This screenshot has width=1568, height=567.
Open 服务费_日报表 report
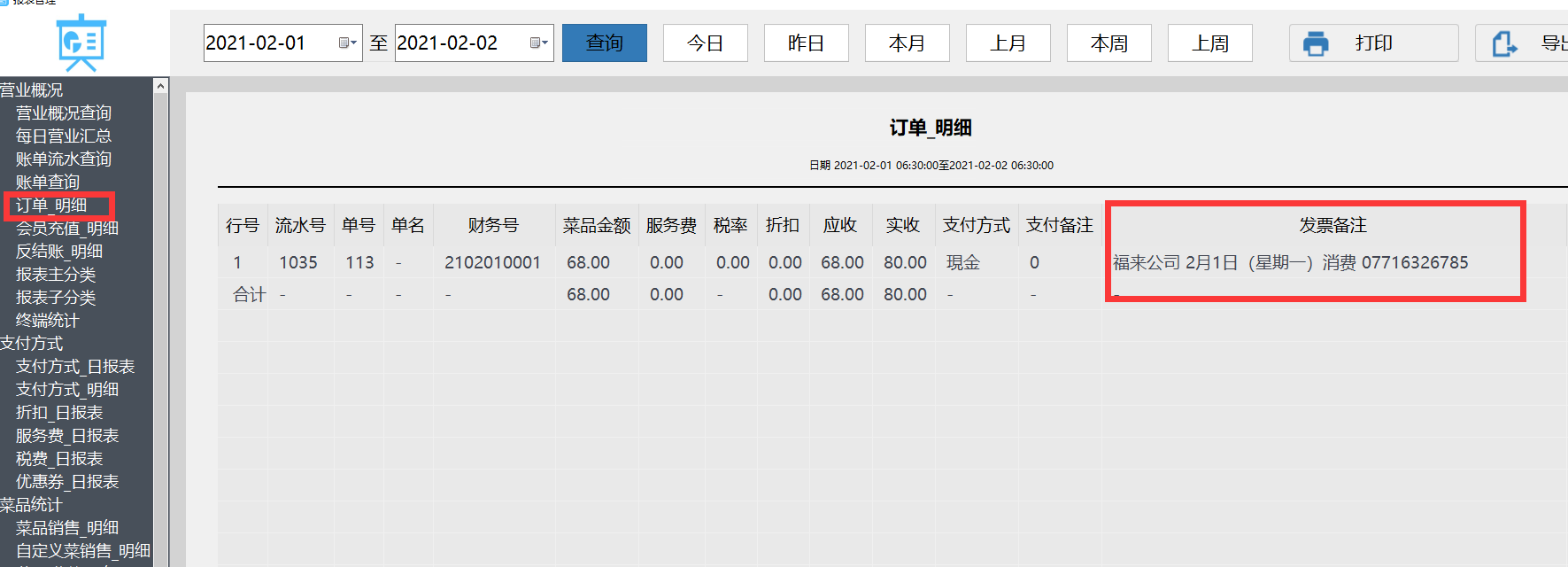(x=67, y=435)
